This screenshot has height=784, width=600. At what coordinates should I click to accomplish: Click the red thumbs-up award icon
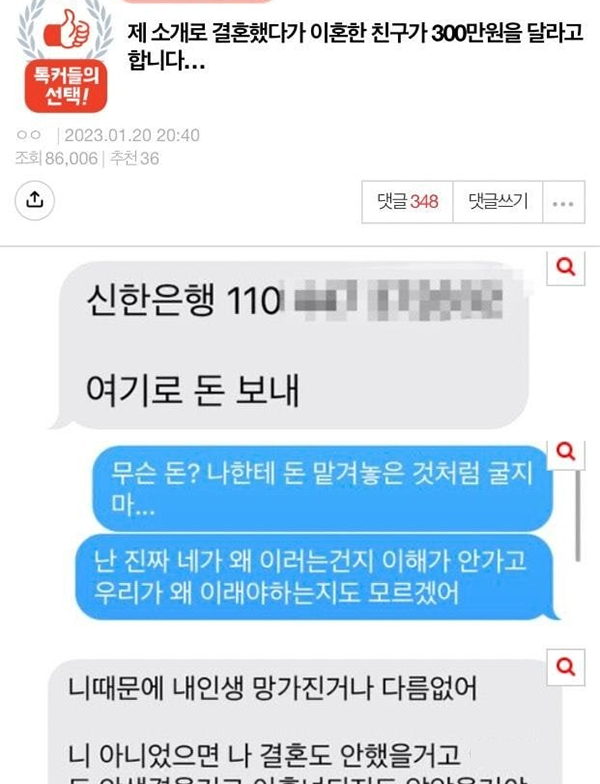(x=66, y=30)
